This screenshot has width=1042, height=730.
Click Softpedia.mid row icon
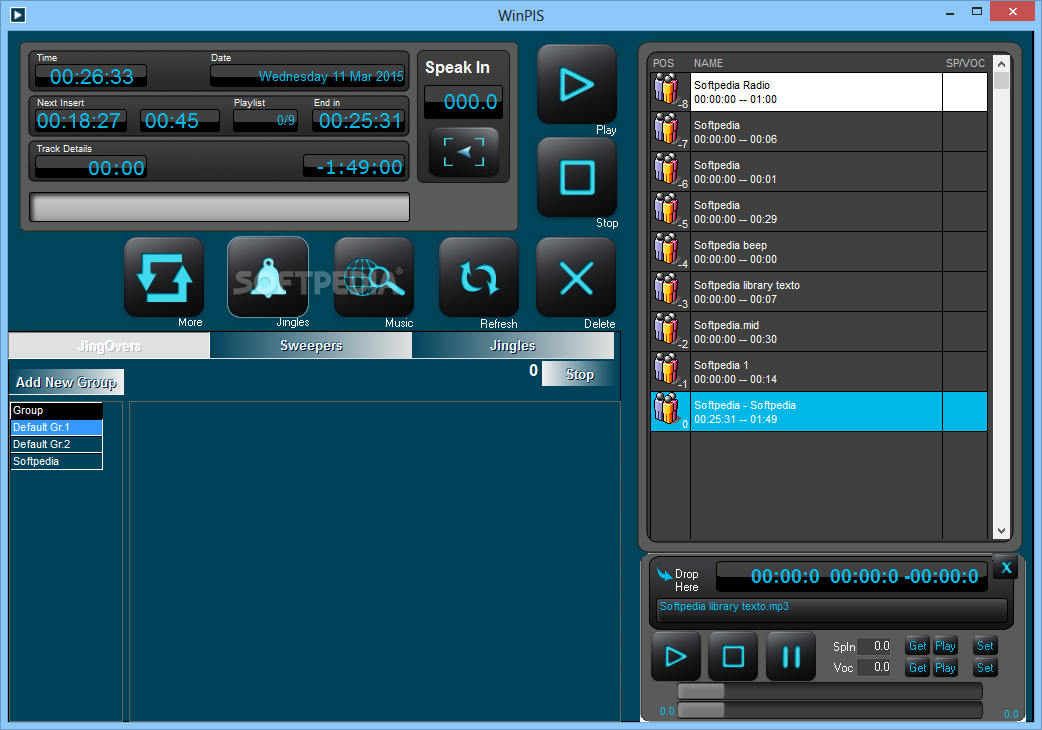(x=667, y=329)
